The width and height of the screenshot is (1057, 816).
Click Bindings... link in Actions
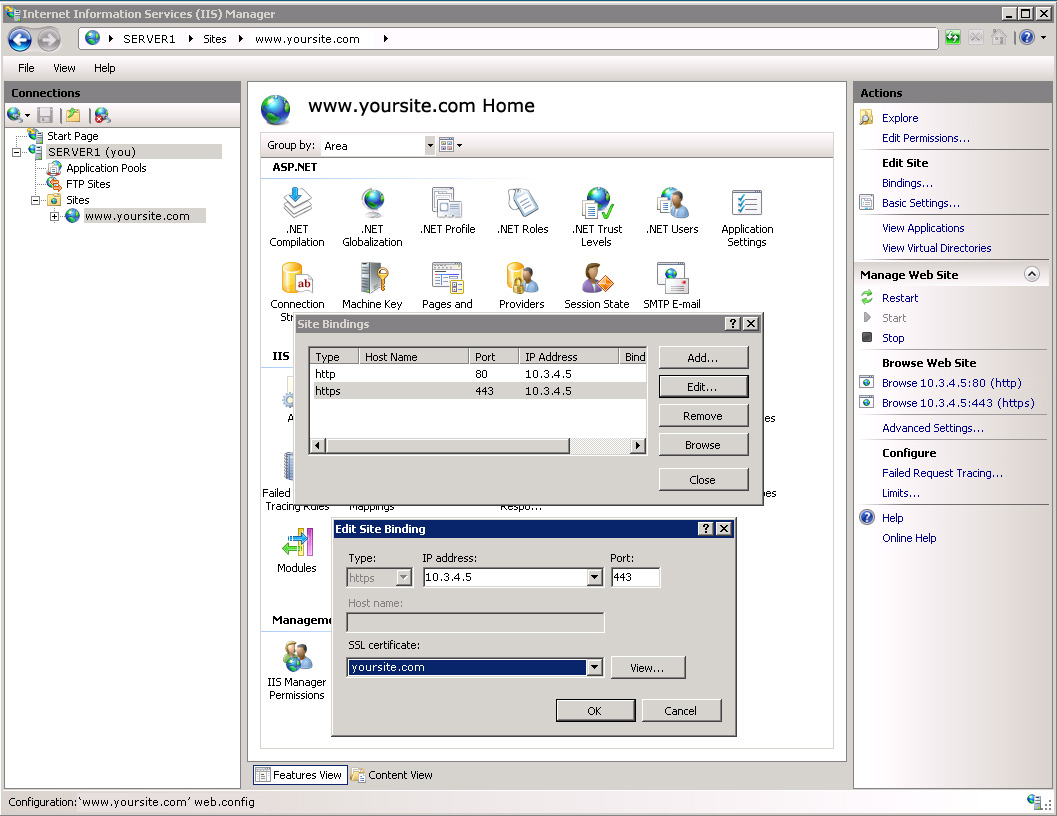pos(907,183)
